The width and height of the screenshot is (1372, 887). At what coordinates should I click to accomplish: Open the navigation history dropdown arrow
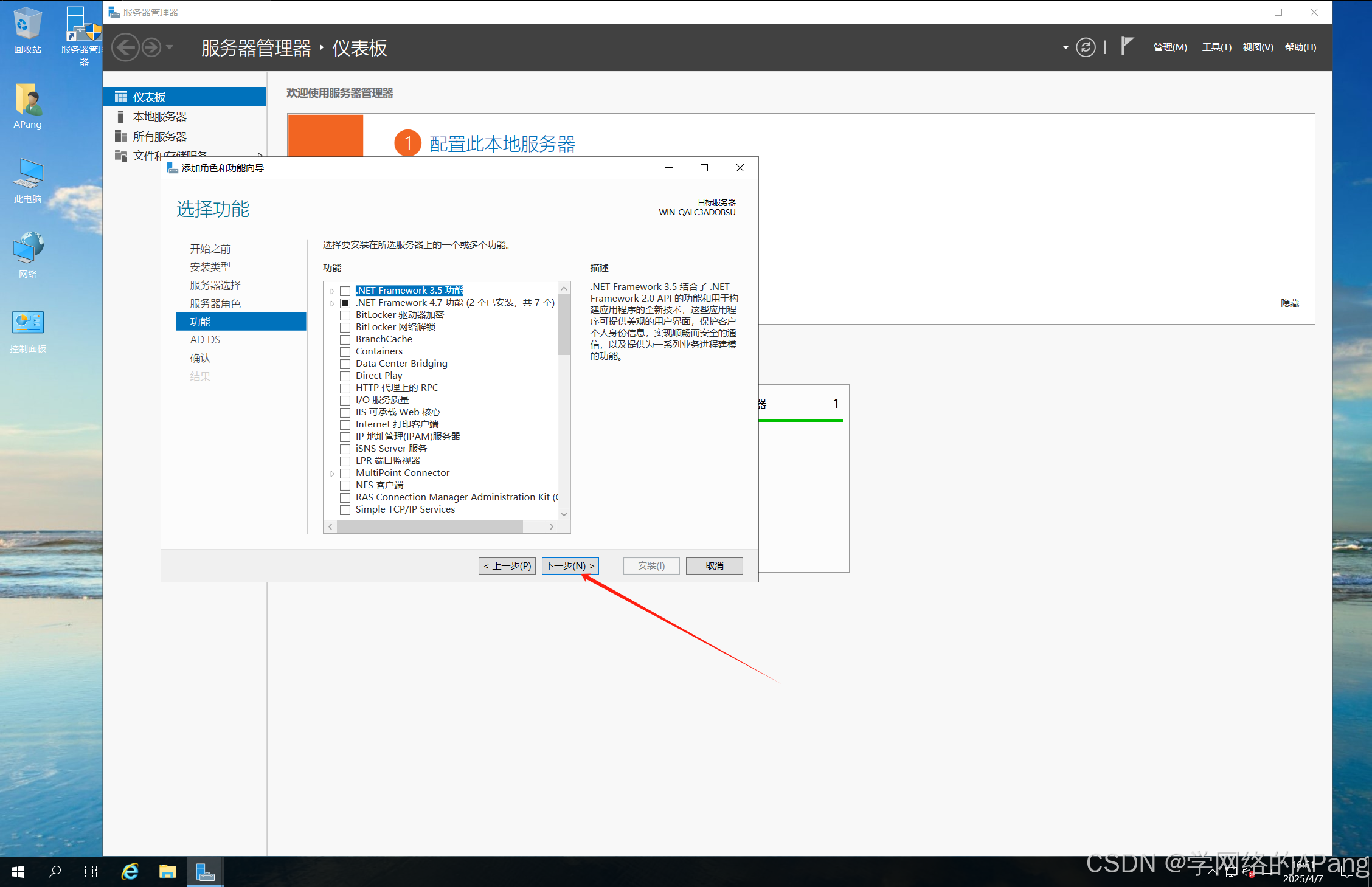[170, 47]
